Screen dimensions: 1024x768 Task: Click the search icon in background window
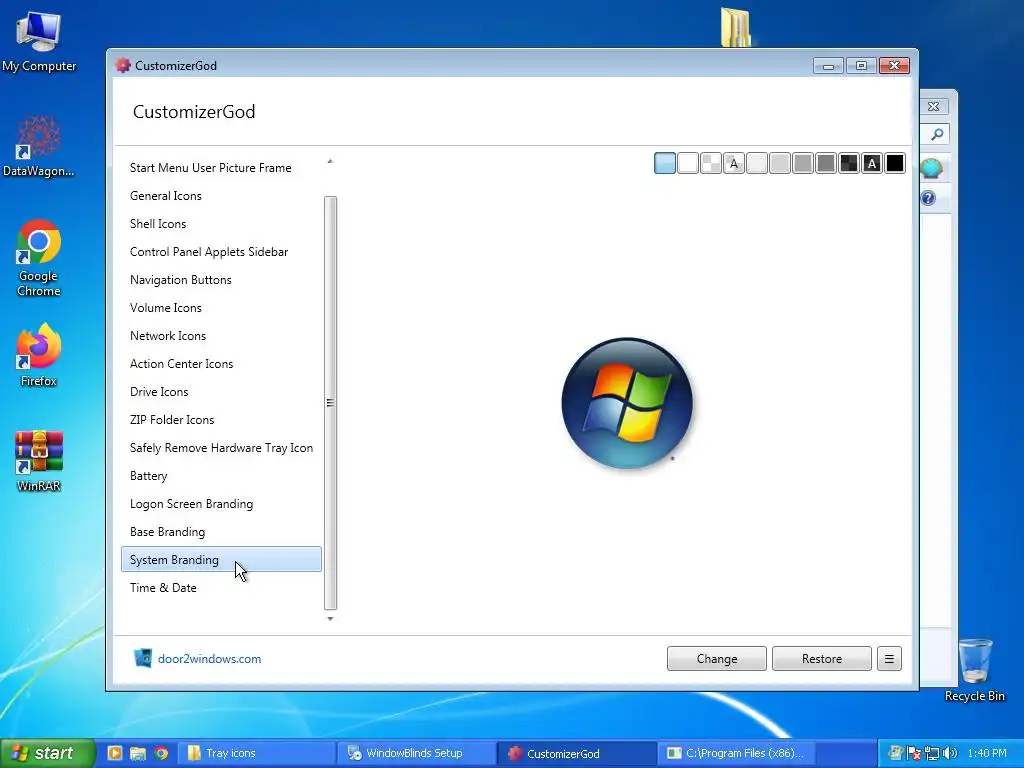[x=937, y=135]
